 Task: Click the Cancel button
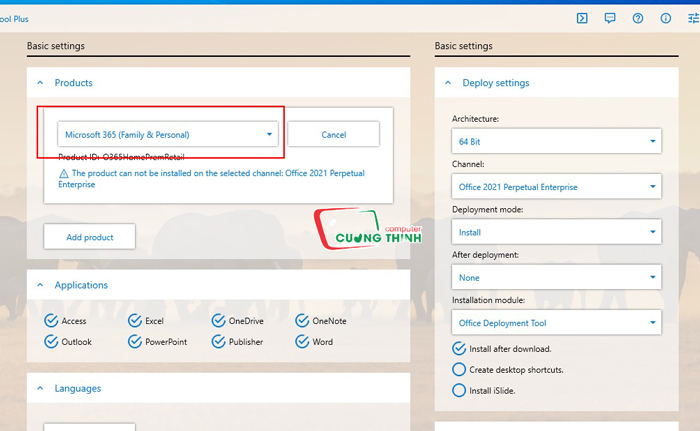[333, 134]
